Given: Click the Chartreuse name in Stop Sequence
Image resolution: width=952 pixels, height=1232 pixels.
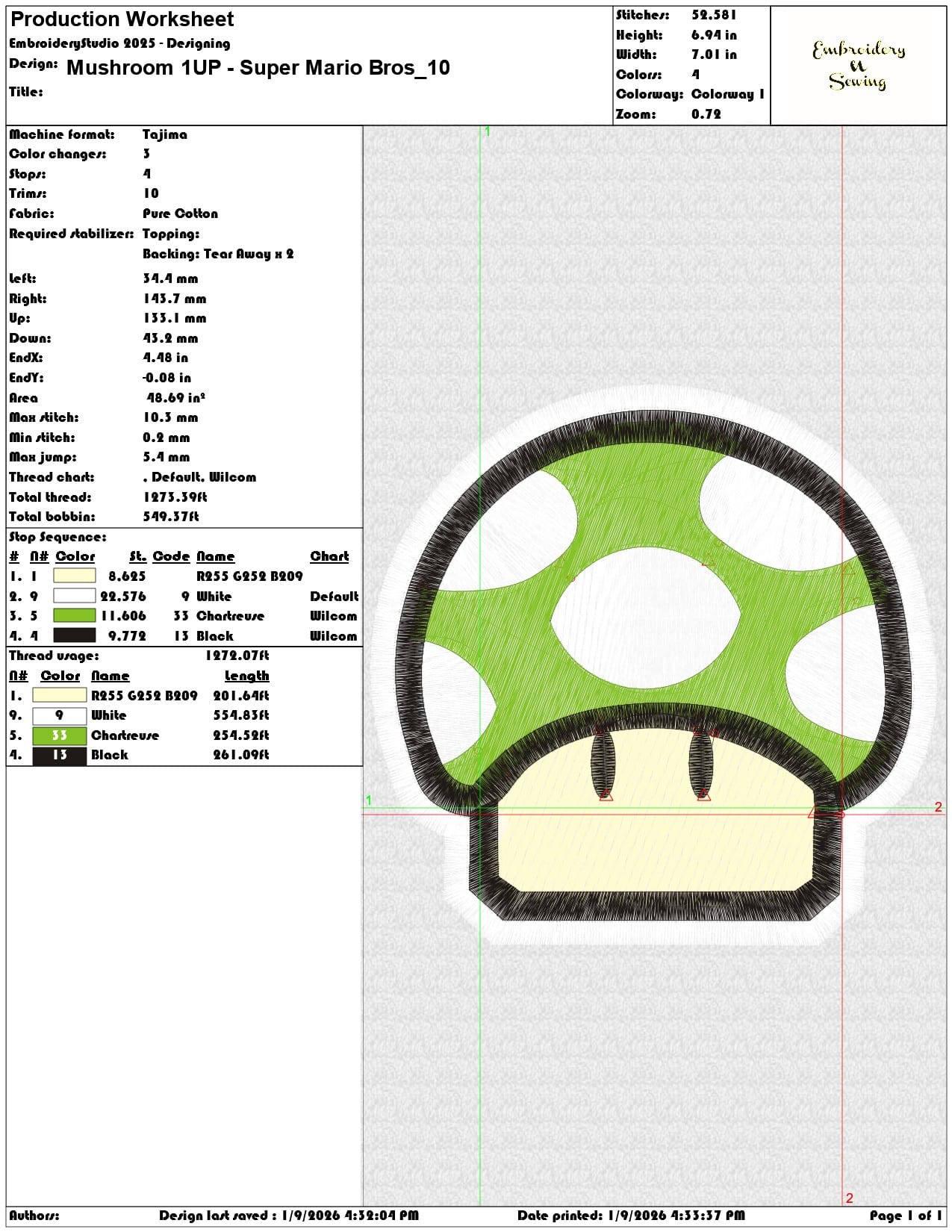Looking at the screenshot, I should (x=230, y=616).
